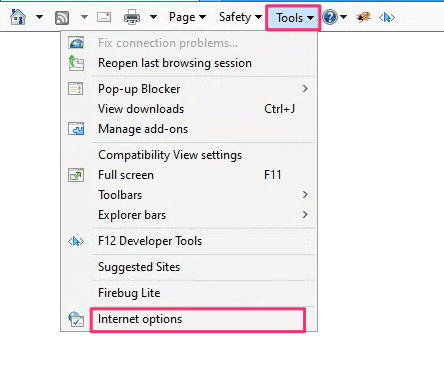Open the Page menu
The image size is (444, 366).
click(x=187, y=17)
